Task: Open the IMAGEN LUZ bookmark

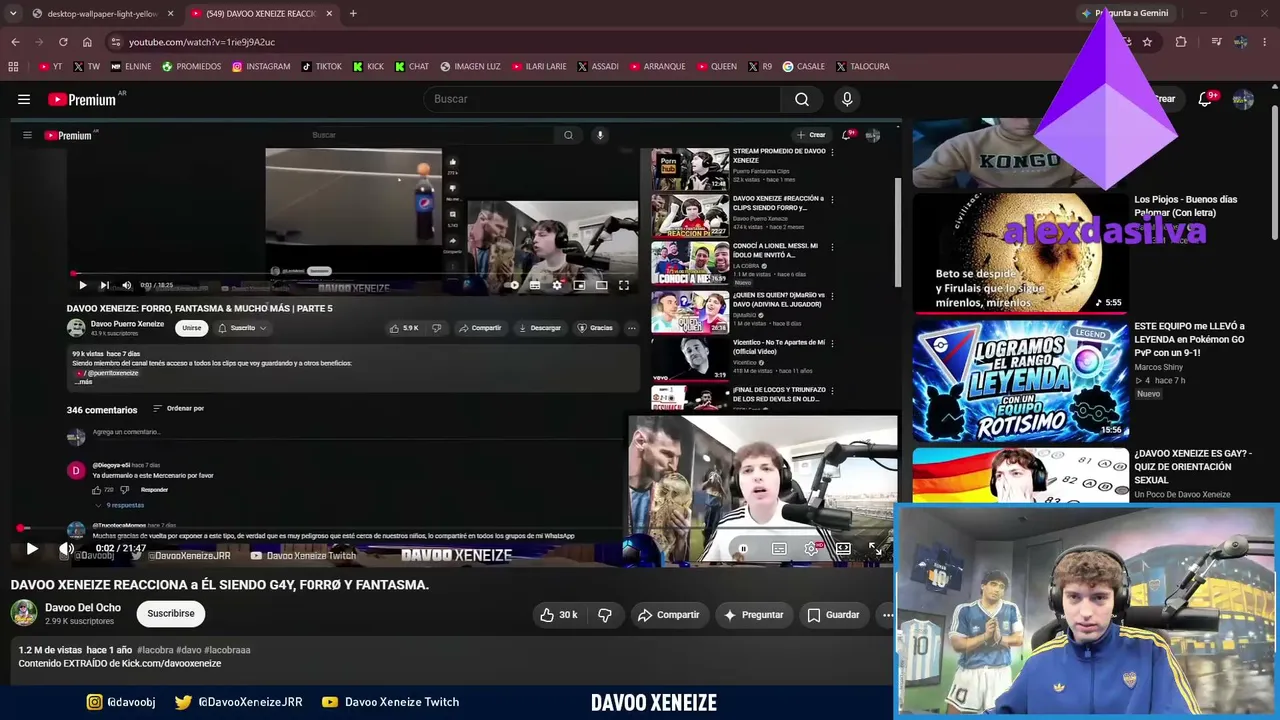Action: [470, 67]
